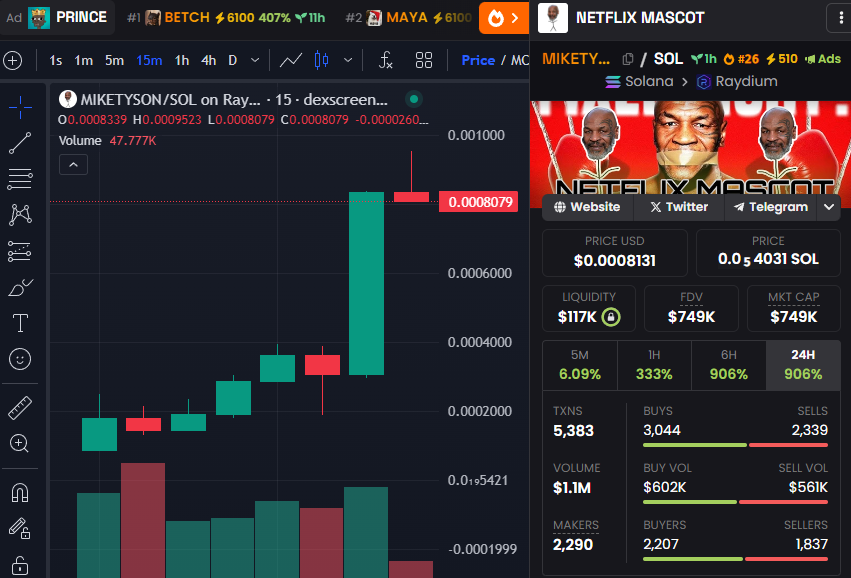Click the add symbol plus icon

tap(13, 60)
